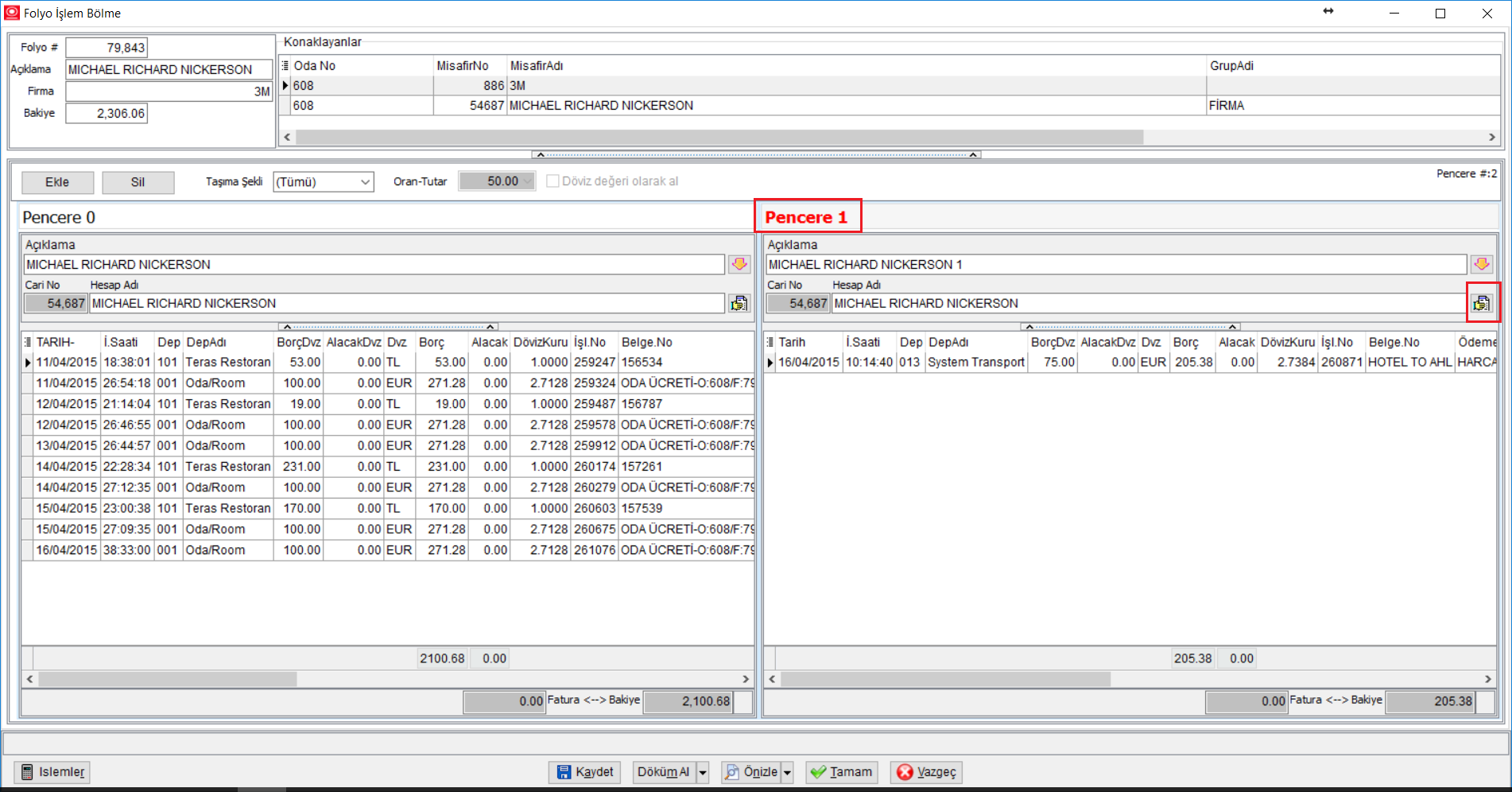Click the Döküm Al button
The width and height of the screenshot is (1512, 792).
(x=664, y=772)
